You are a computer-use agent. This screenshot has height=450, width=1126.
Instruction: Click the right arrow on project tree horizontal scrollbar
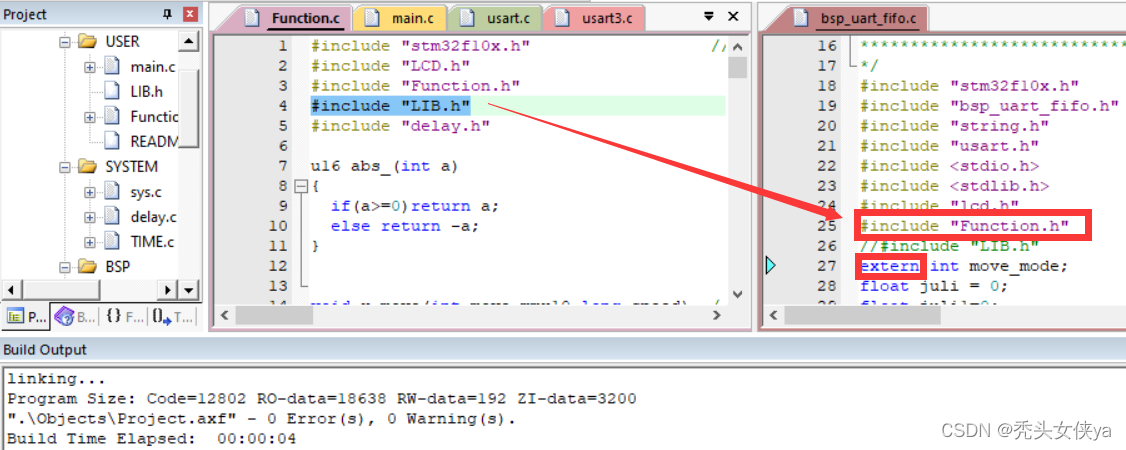167,290
